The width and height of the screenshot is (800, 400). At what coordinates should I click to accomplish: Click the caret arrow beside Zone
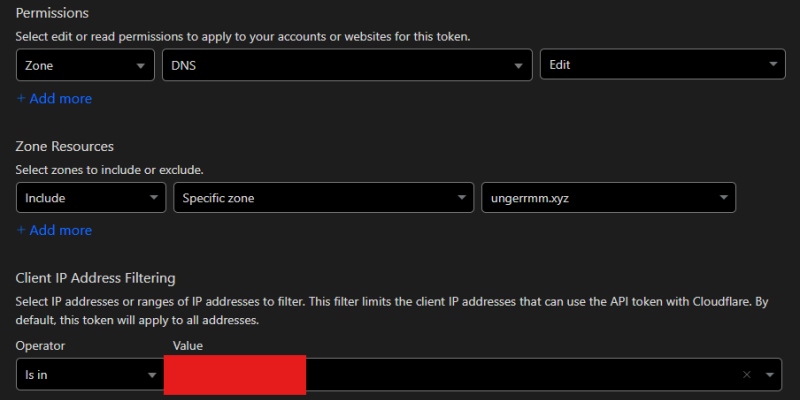(140, 65)
